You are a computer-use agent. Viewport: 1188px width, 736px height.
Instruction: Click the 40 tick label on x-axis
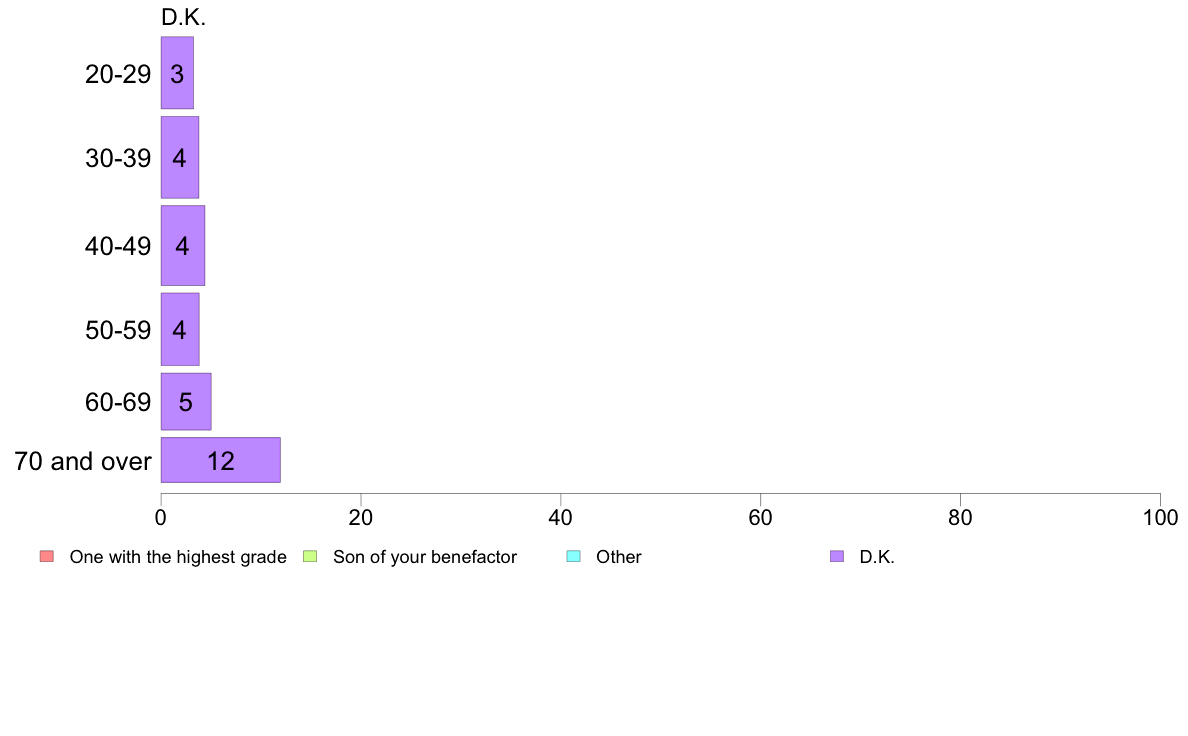point(561,518)
